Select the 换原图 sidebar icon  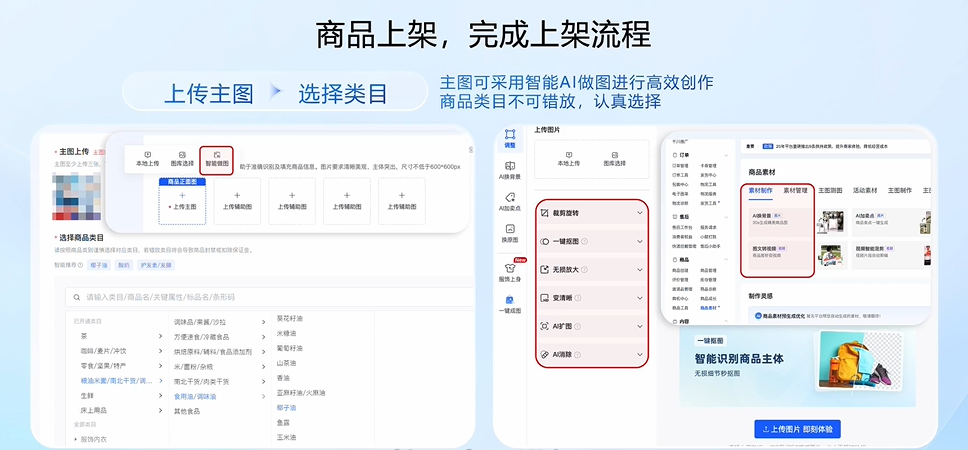510,233
